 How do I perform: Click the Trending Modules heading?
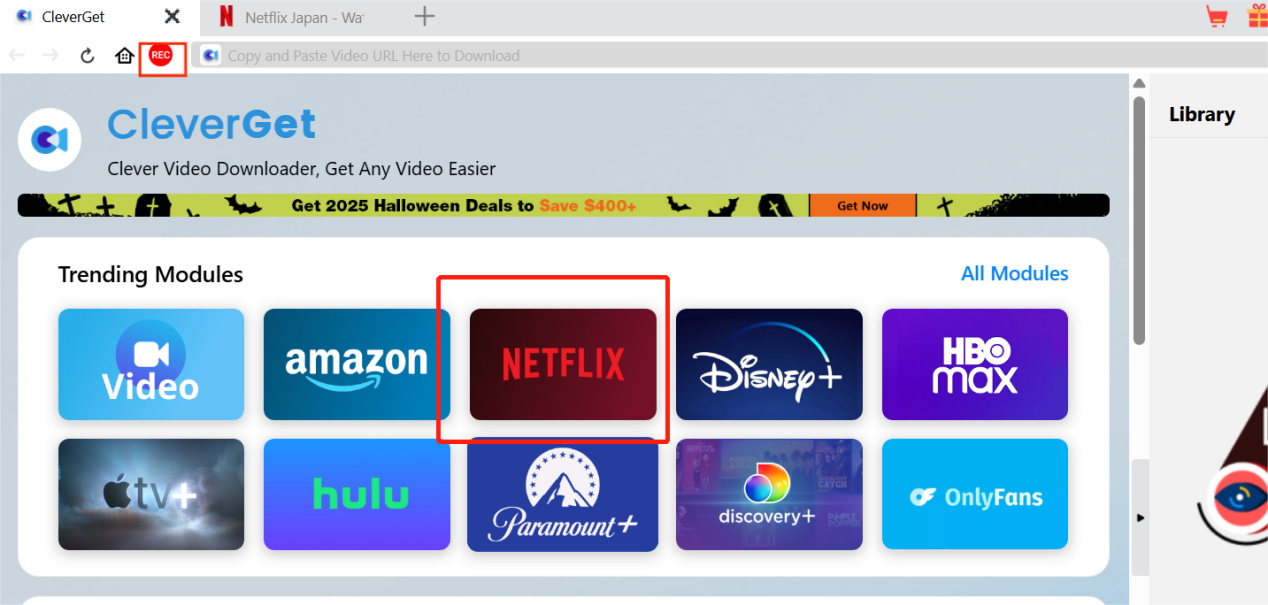pyautogui.click(x=151, y=274)
